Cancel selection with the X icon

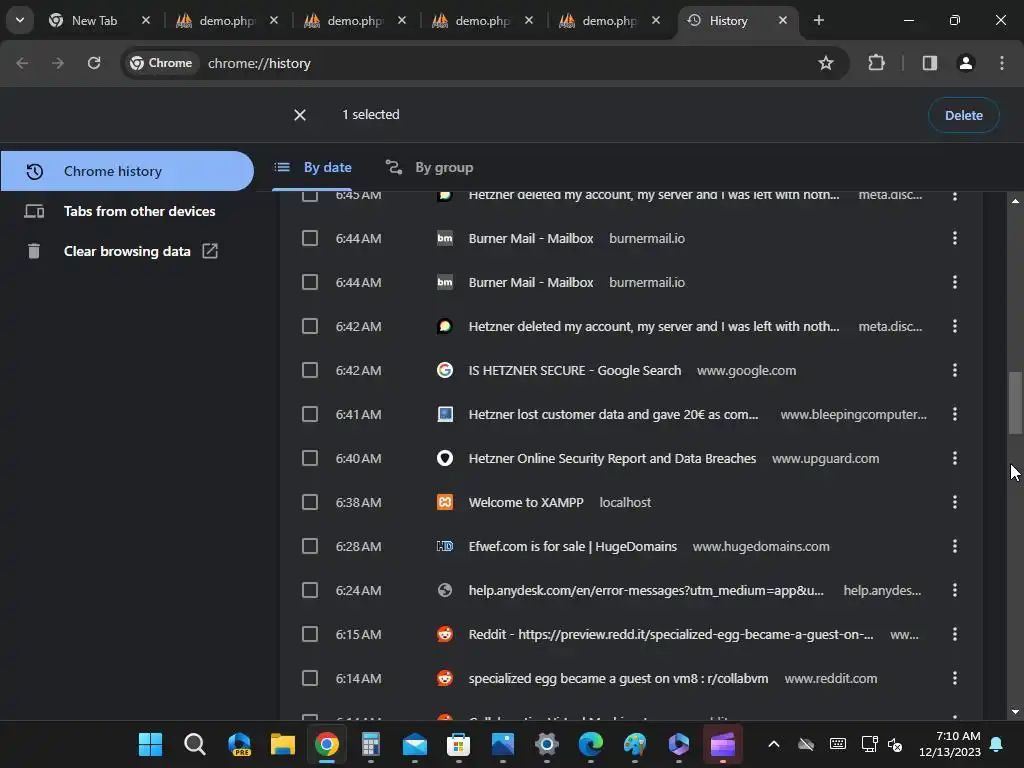tap(300, 115)
